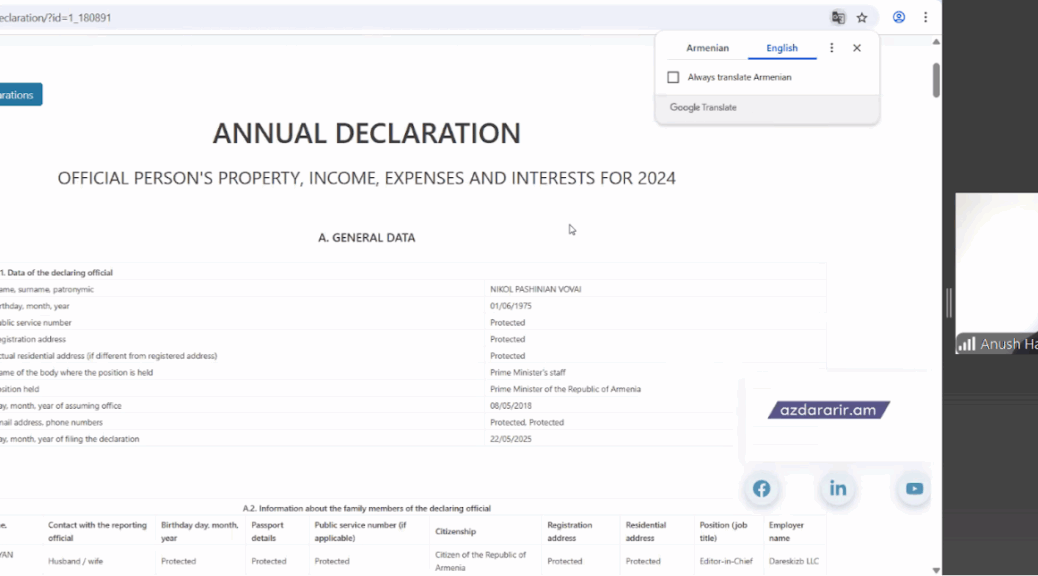Open the Chrome profile icon

(x=899, y=17)
